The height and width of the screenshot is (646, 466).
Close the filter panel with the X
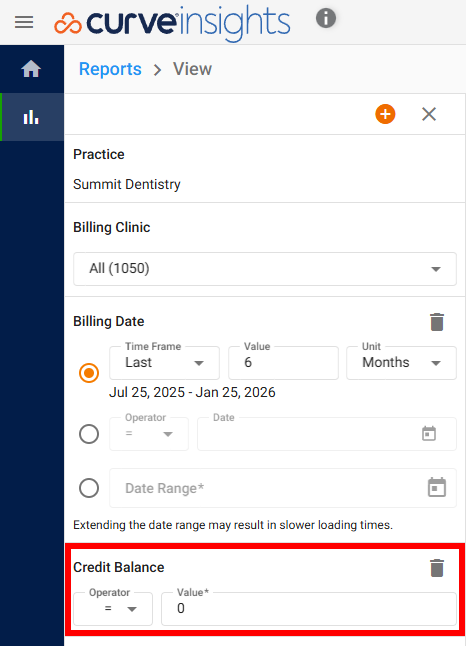coord(429,114)
